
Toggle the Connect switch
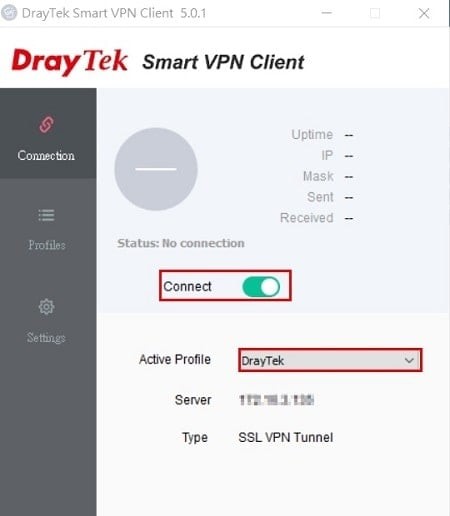261,287
